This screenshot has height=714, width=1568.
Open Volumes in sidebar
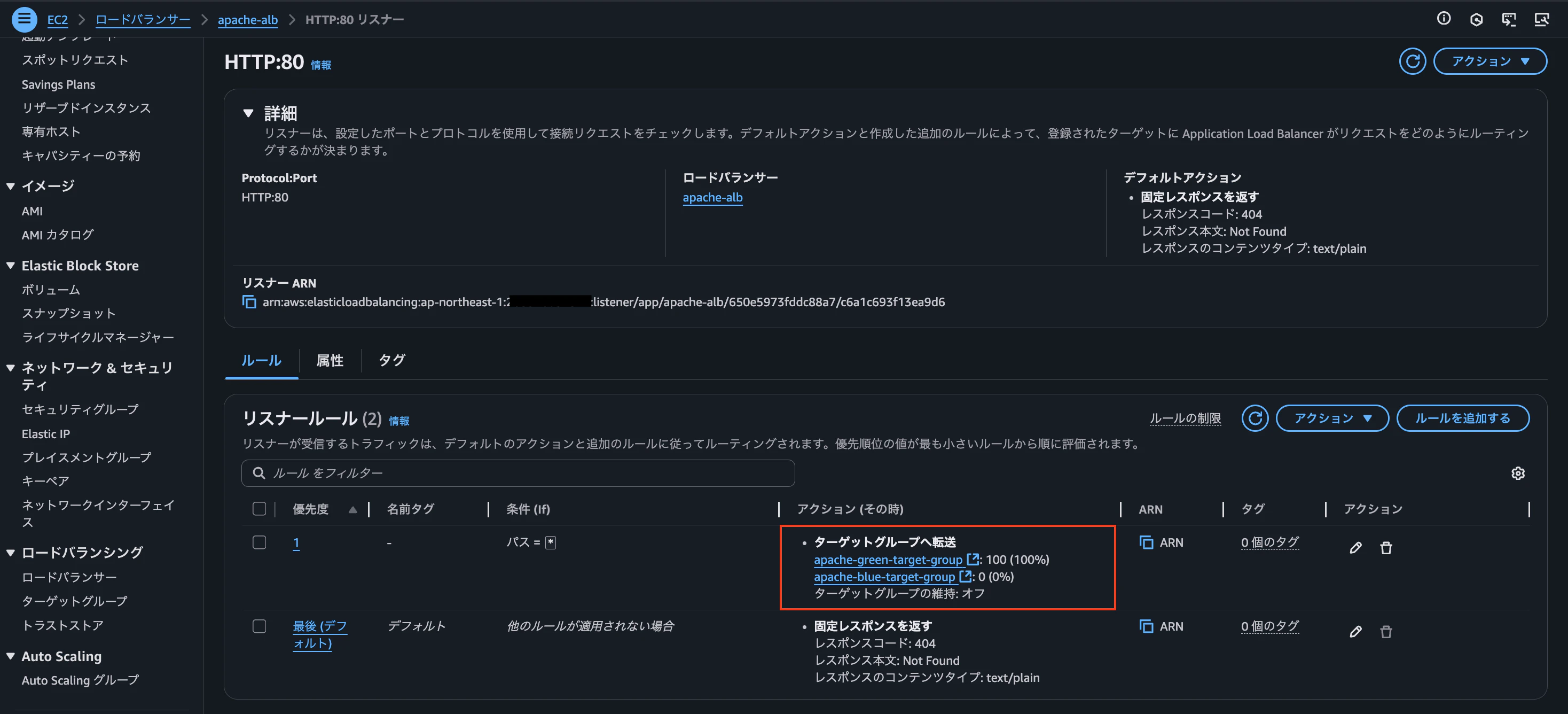(51, 289)
